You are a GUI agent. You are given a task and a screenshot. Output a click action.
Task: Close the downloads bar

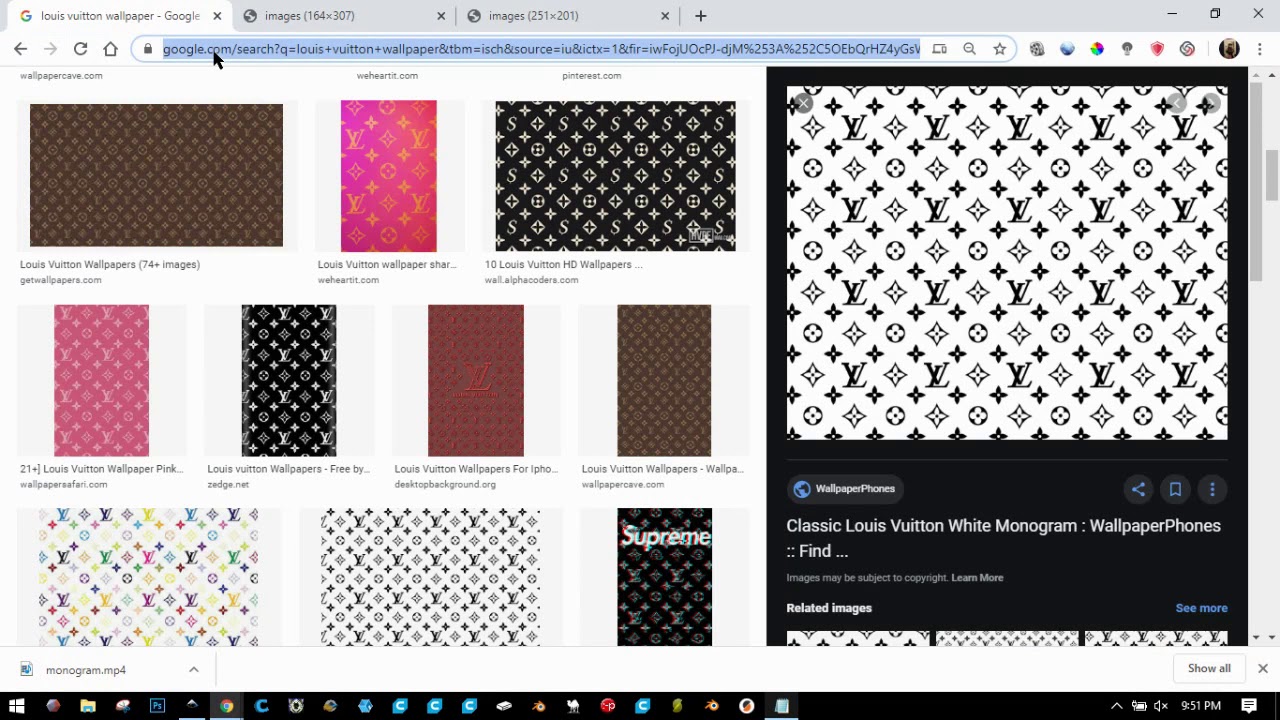point(1262,668)
